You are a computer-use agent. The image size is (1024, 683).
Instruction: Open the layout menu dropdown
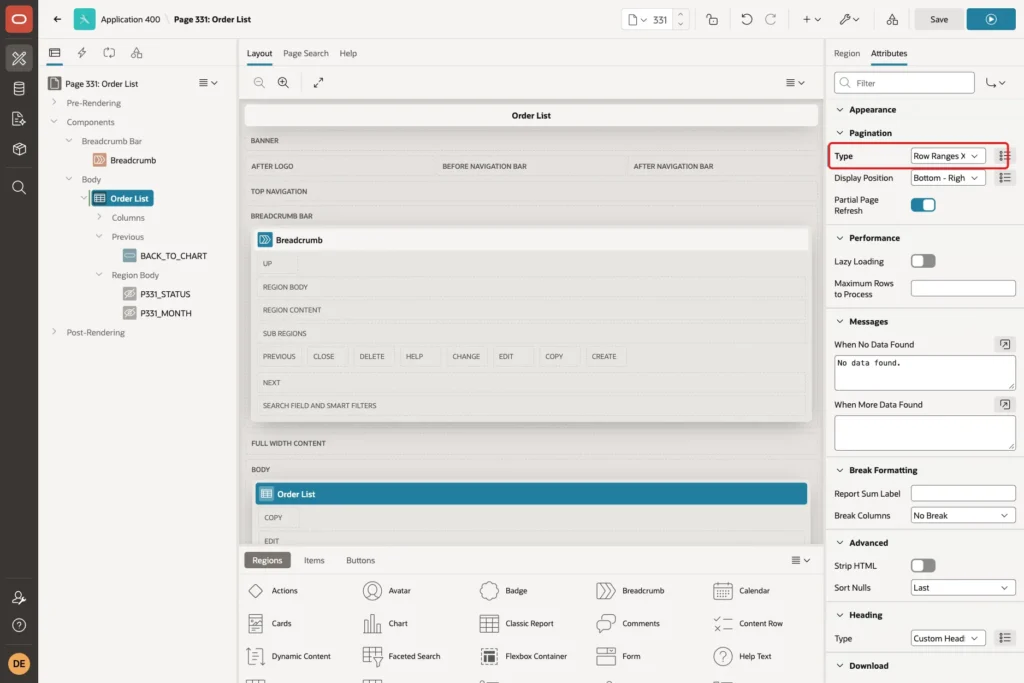tap(795, 82)
